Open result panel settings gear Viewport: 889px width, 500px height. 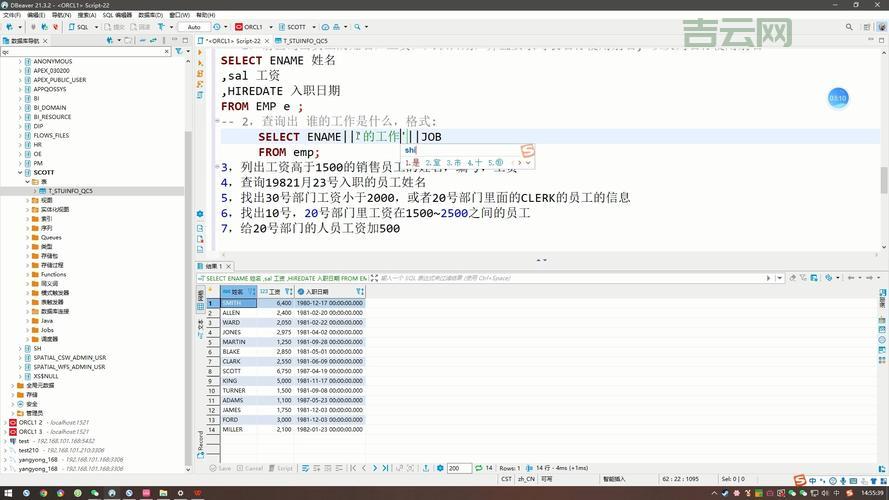440,468
